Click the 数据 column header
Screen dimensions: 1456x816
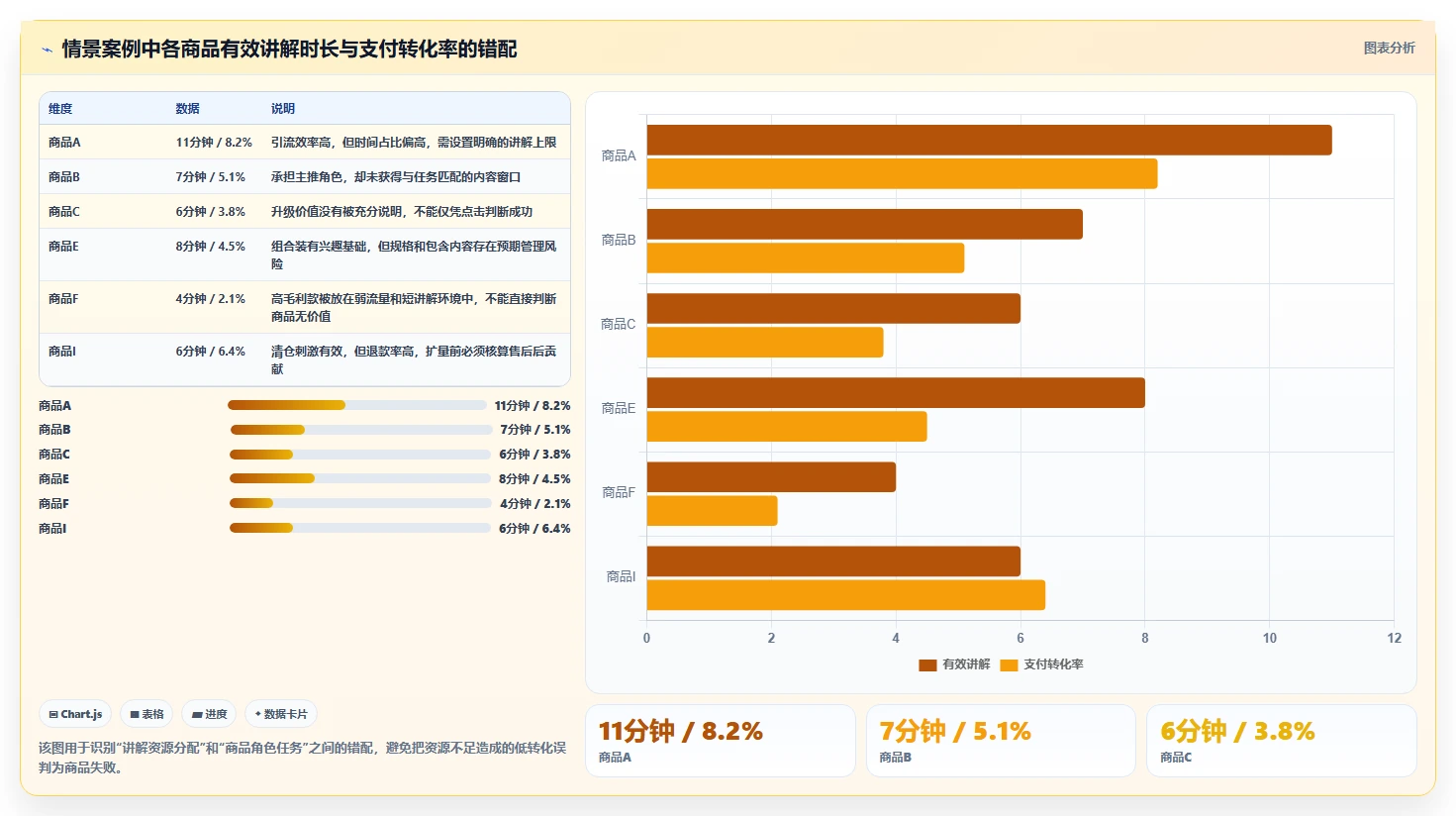[x=188, y=109]
